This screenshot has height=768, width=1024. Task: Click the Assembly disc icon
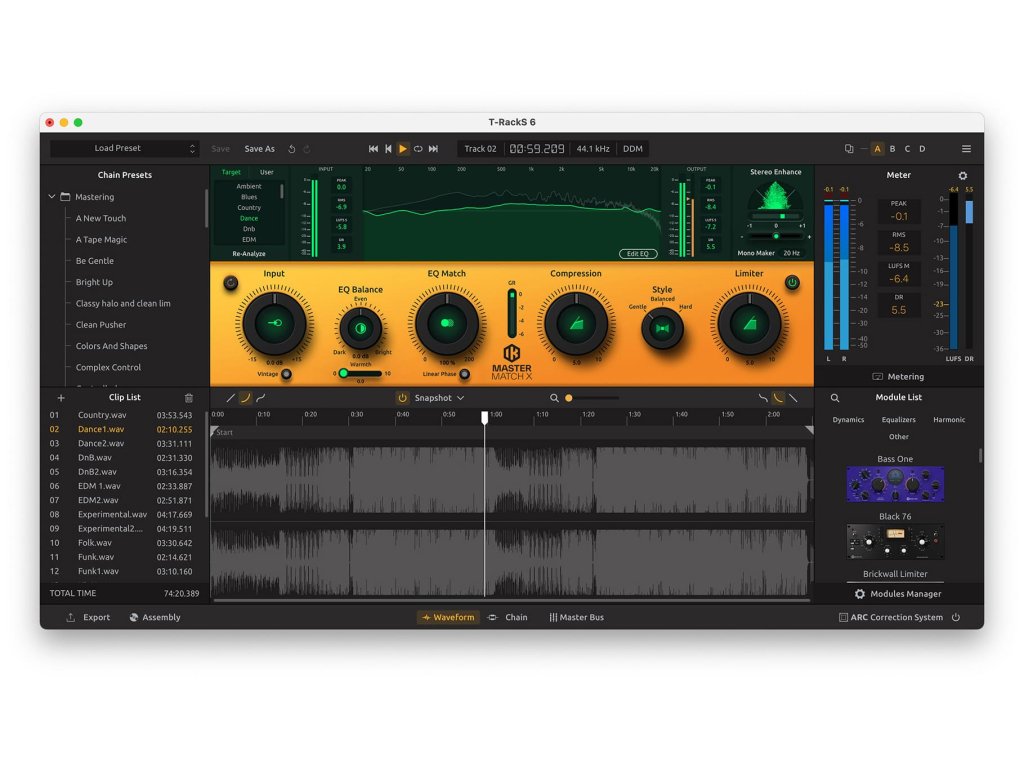click(x=134, y=617)
